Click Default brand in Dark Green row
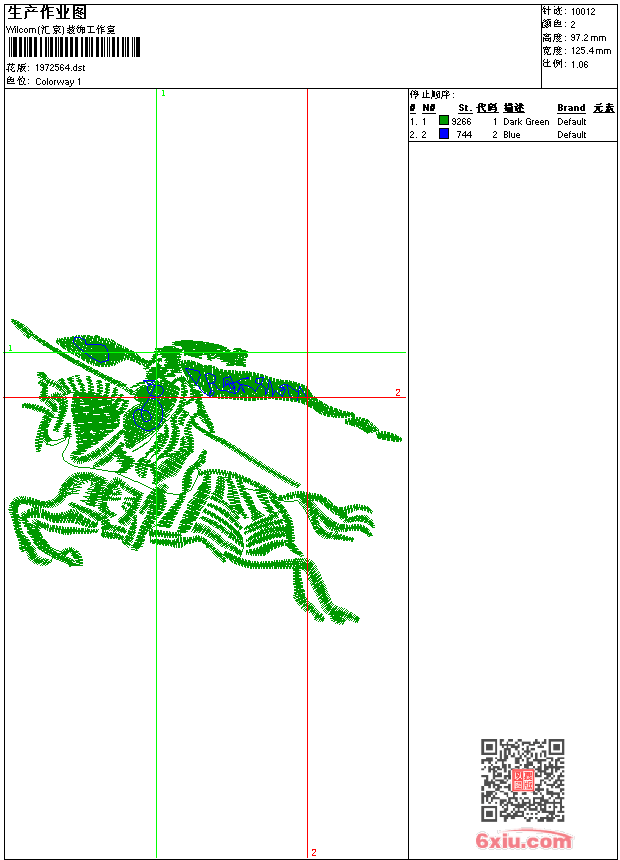Viewport: 620px width, 860px height. tap(572, 122)
